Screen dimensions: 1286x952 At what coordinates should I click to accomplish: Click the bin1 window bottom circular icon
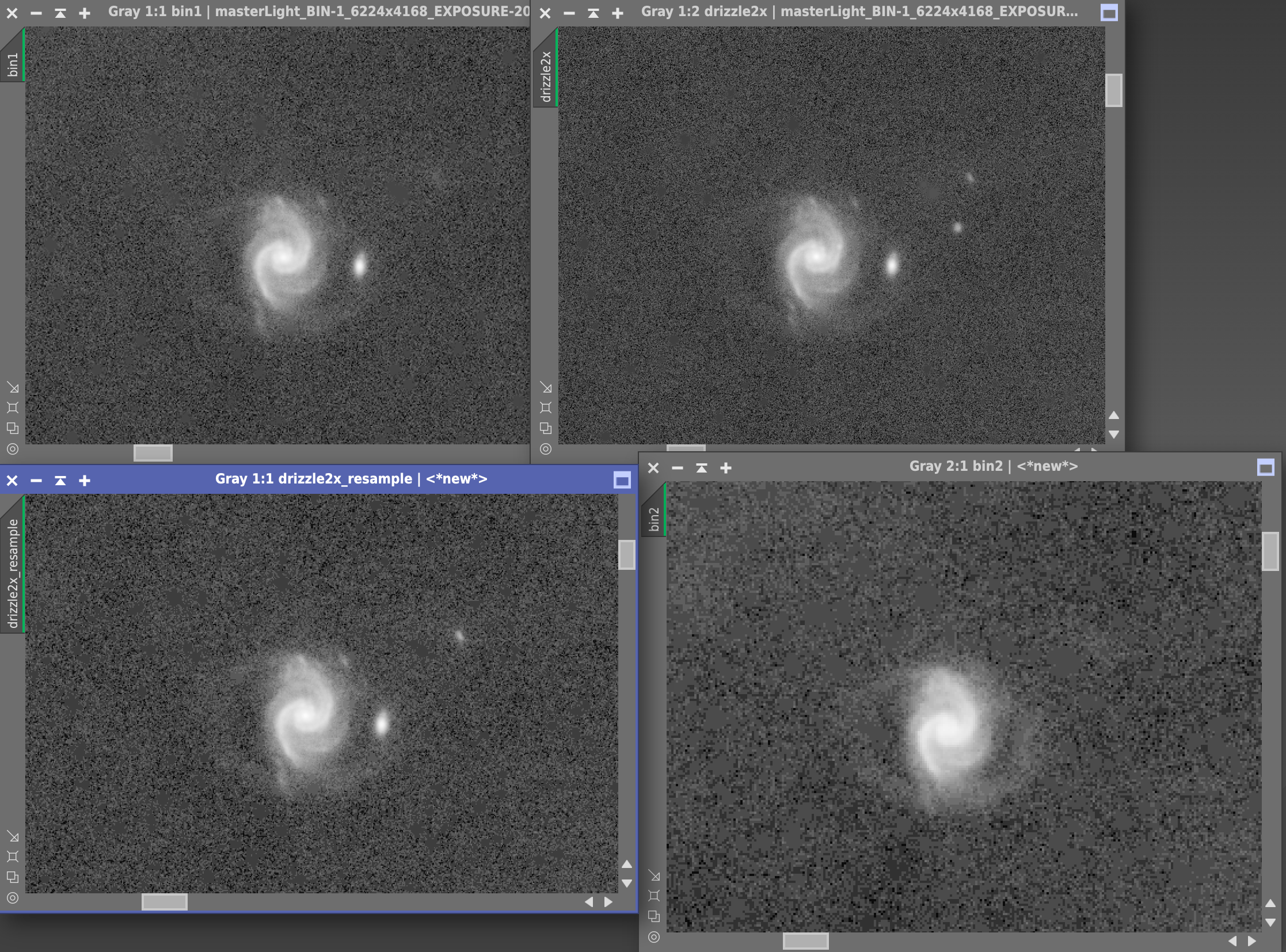click(13, 449)
